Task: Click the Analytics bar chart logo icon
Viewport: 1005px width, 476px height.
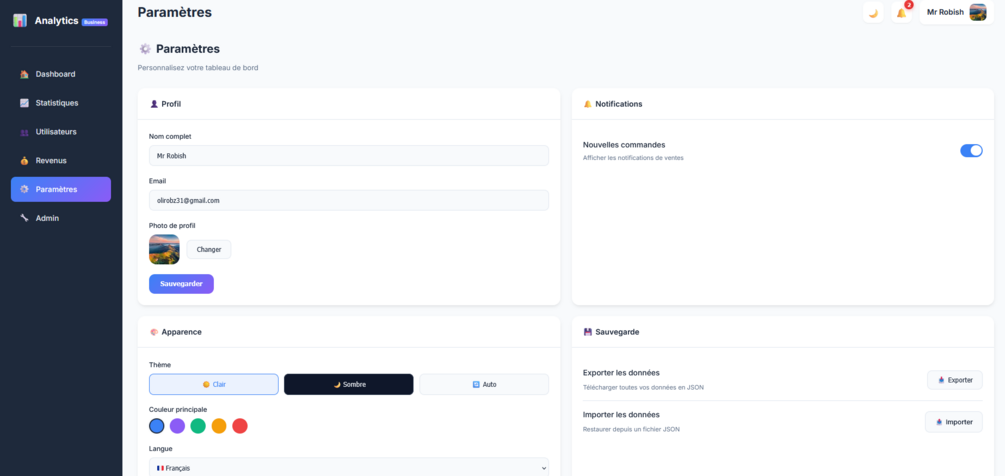Action: tap(20, 21)
